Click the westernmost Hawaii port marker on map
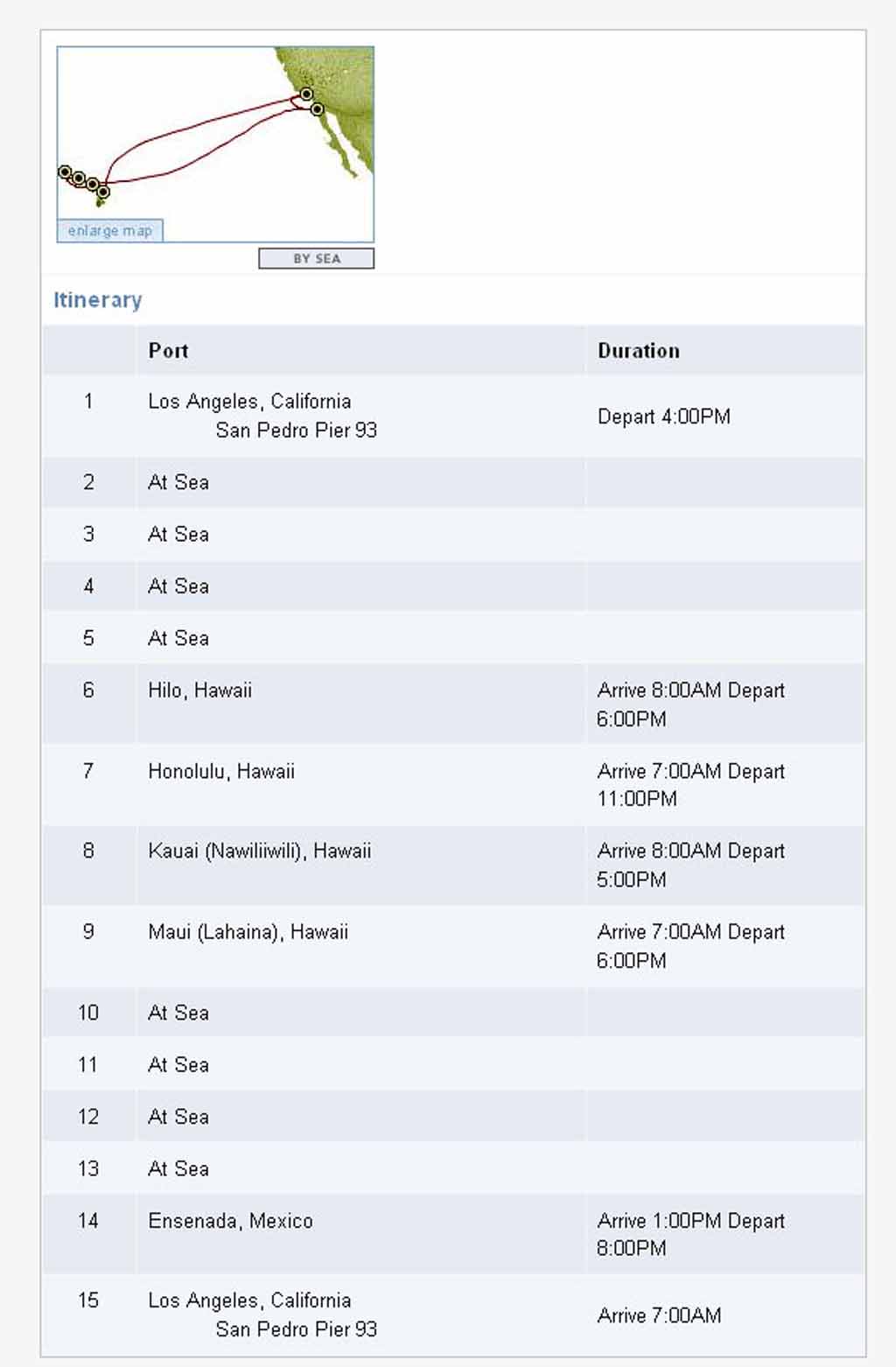This screenshot has height=1367, width=896. click(65, 172)
